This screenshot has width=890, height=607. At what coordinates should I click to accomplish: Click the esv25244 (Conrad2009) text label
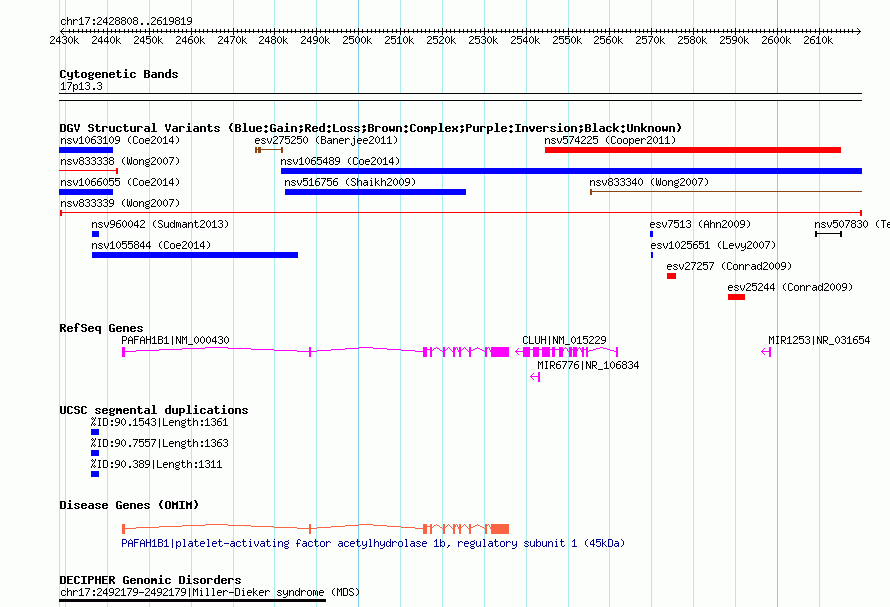(x=790, y=287)
